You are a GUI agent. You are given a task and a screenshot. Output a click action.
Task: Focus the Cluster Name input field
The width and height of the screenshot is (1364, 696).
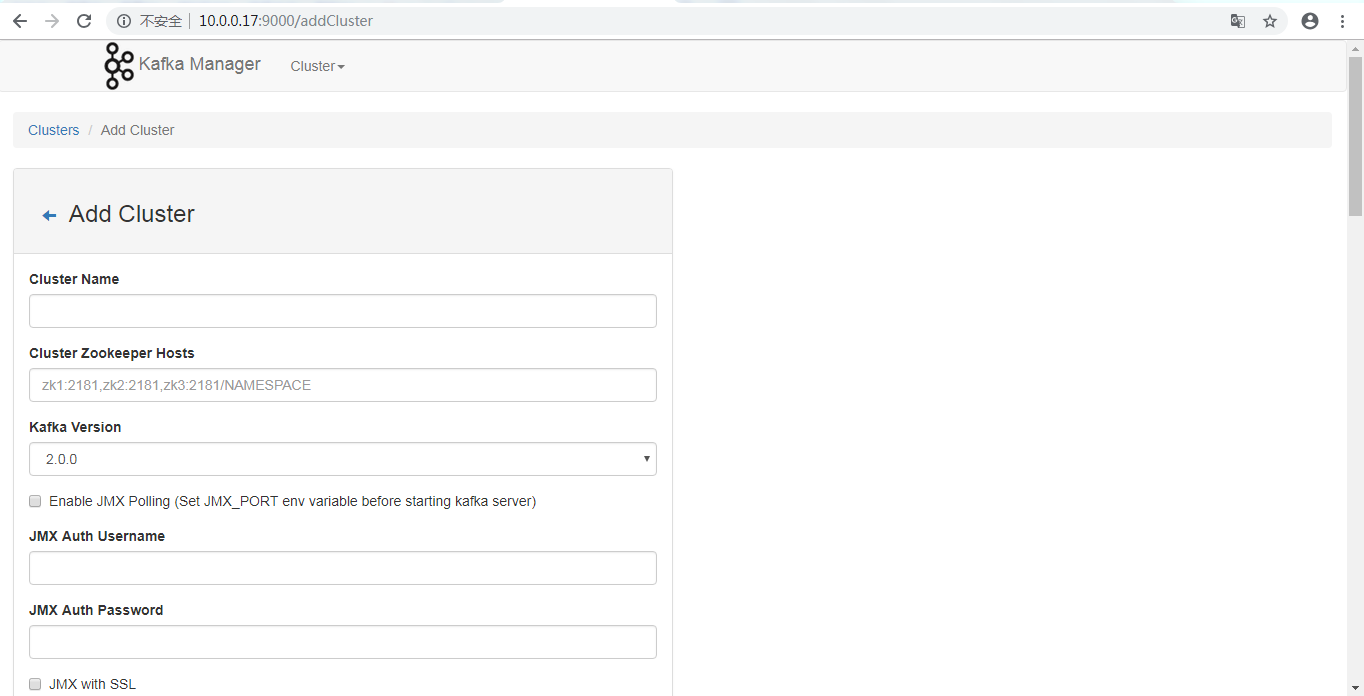(x=343, y=311)
